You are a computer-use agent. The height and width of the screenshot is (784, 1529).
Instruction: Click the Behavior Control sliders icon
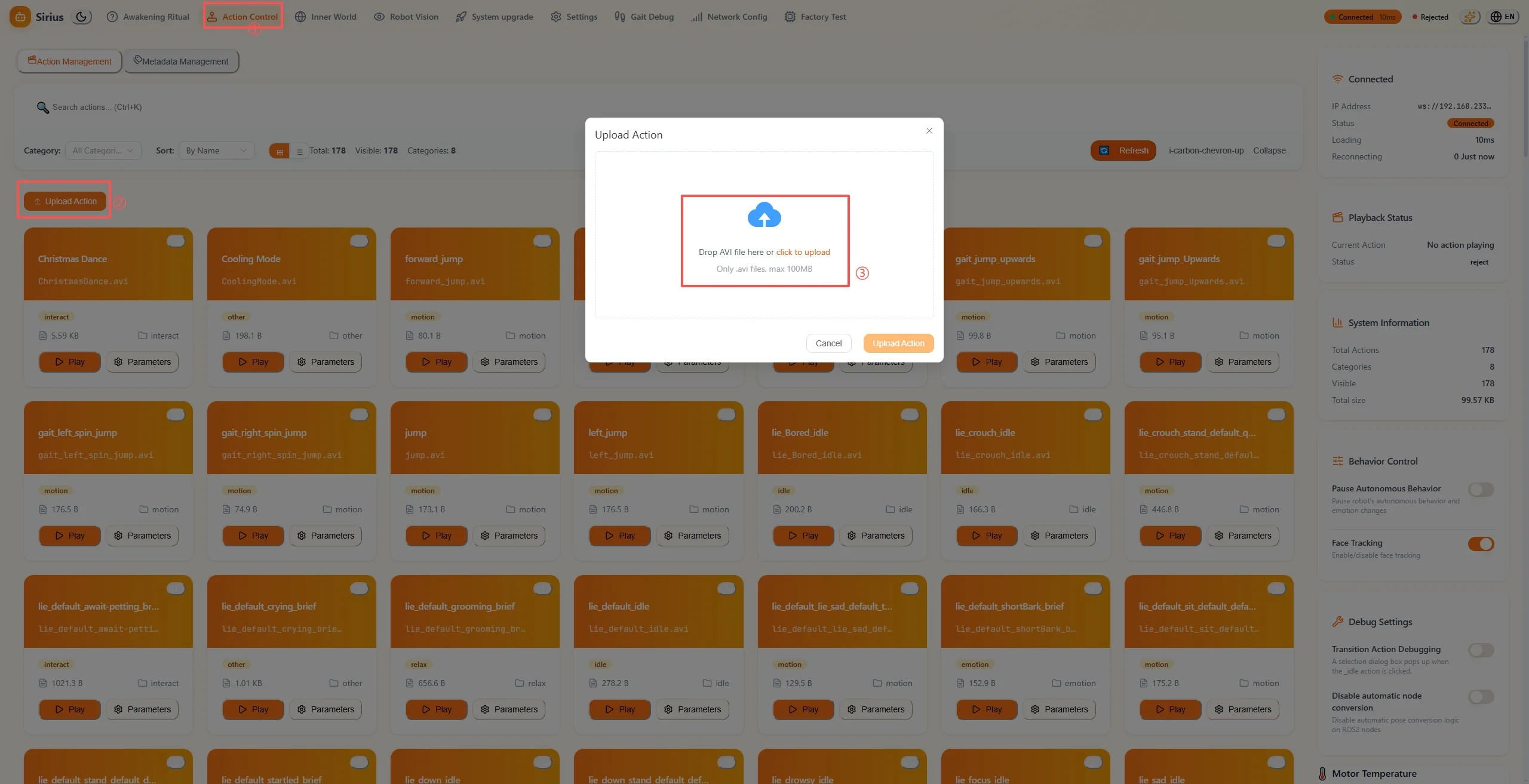(1338, 461)
